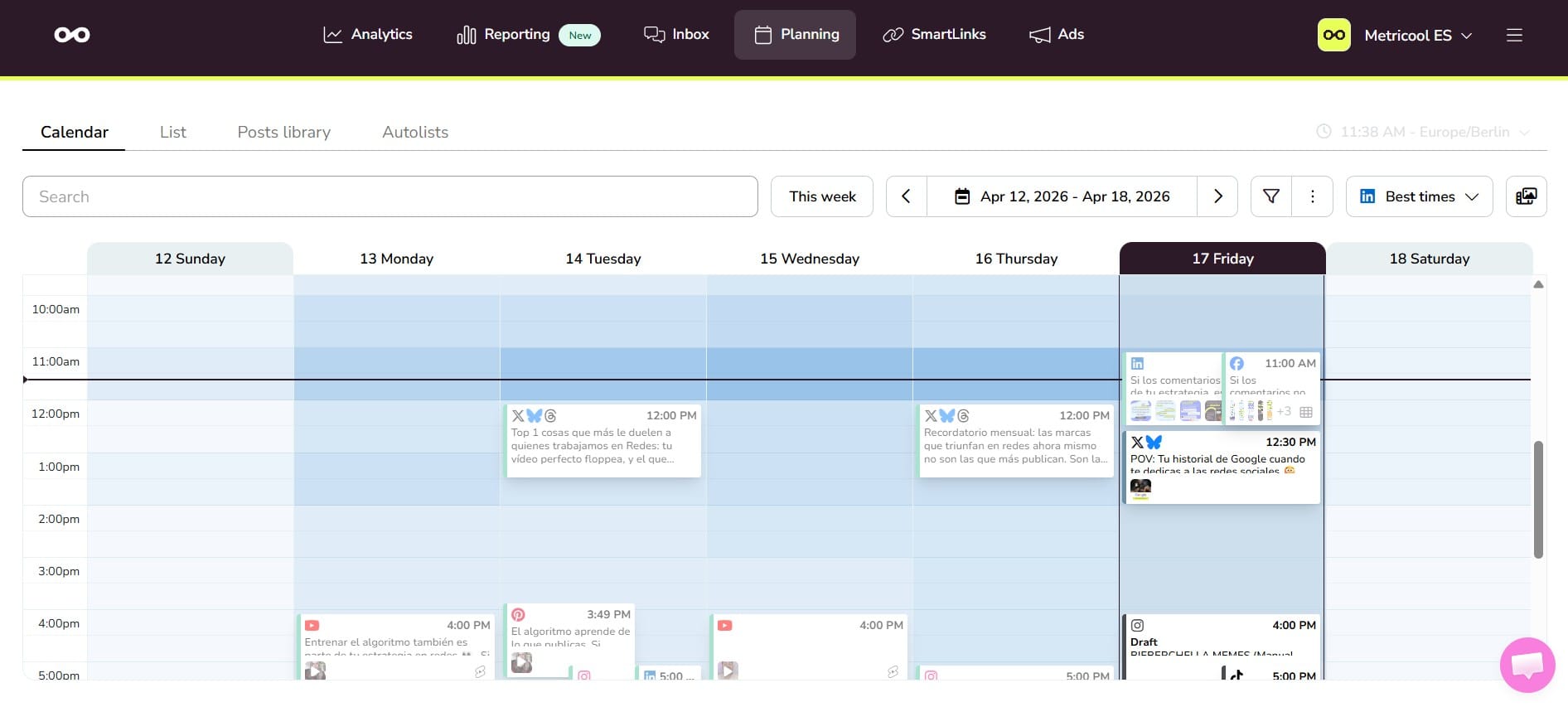Click the Threads icon on Tuesday 12:00 PM post
The image size is (1568, 707).
pos(550,416)
